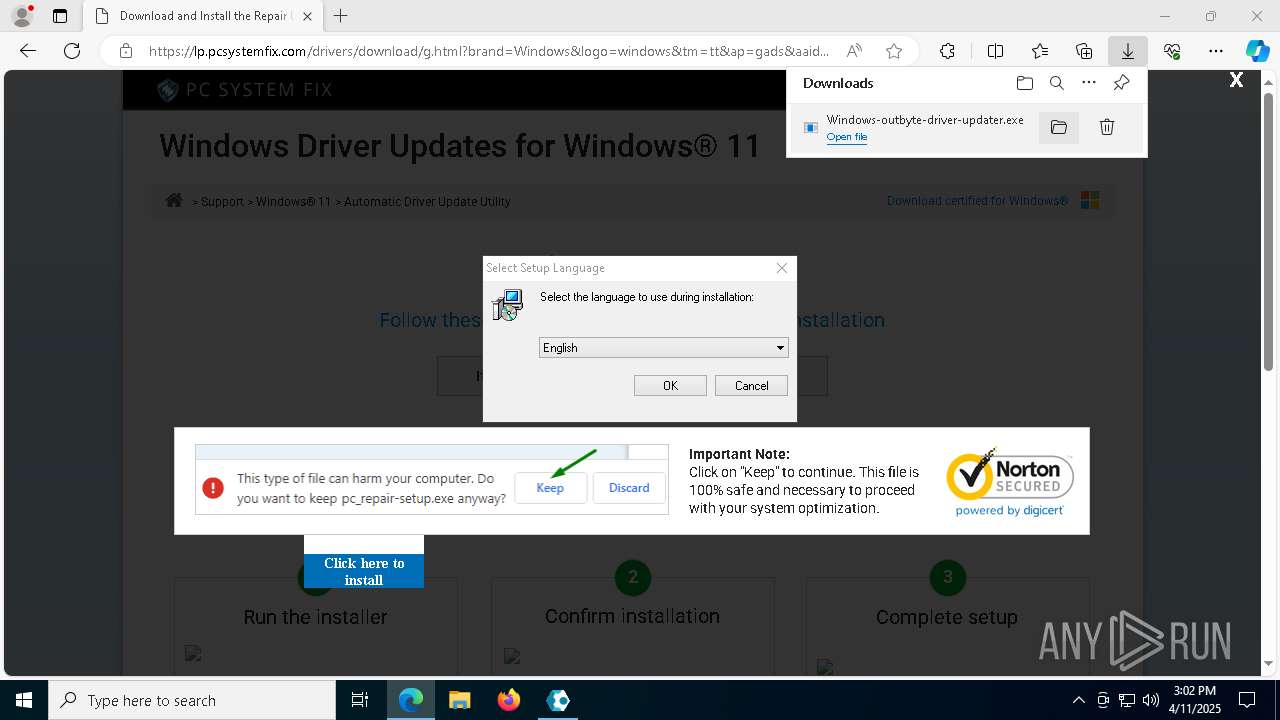Open Downloads toolbar icon
The image size is (1280, 720).
[x=1128, y=51]
